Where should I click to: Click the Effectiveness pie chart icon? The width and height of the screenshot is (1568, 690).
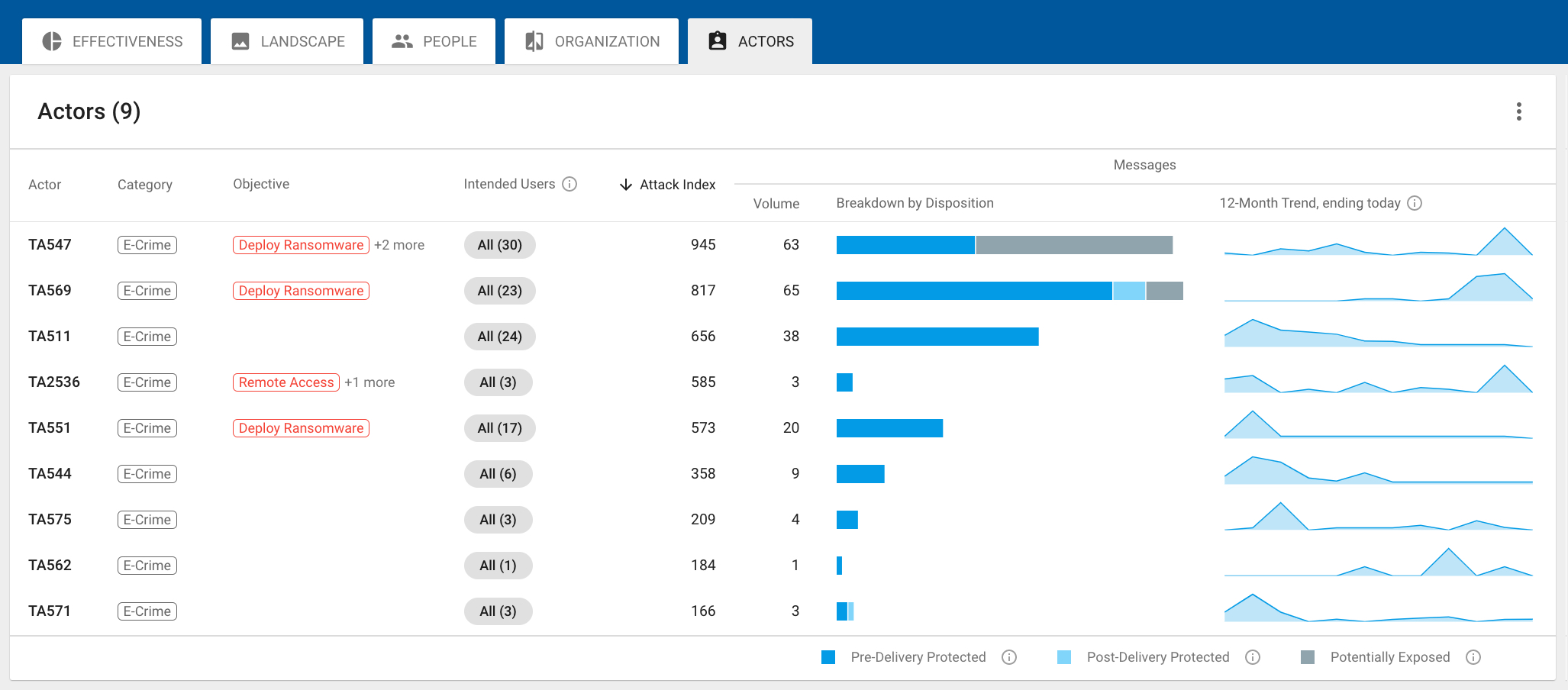click(x=52, y=41)
